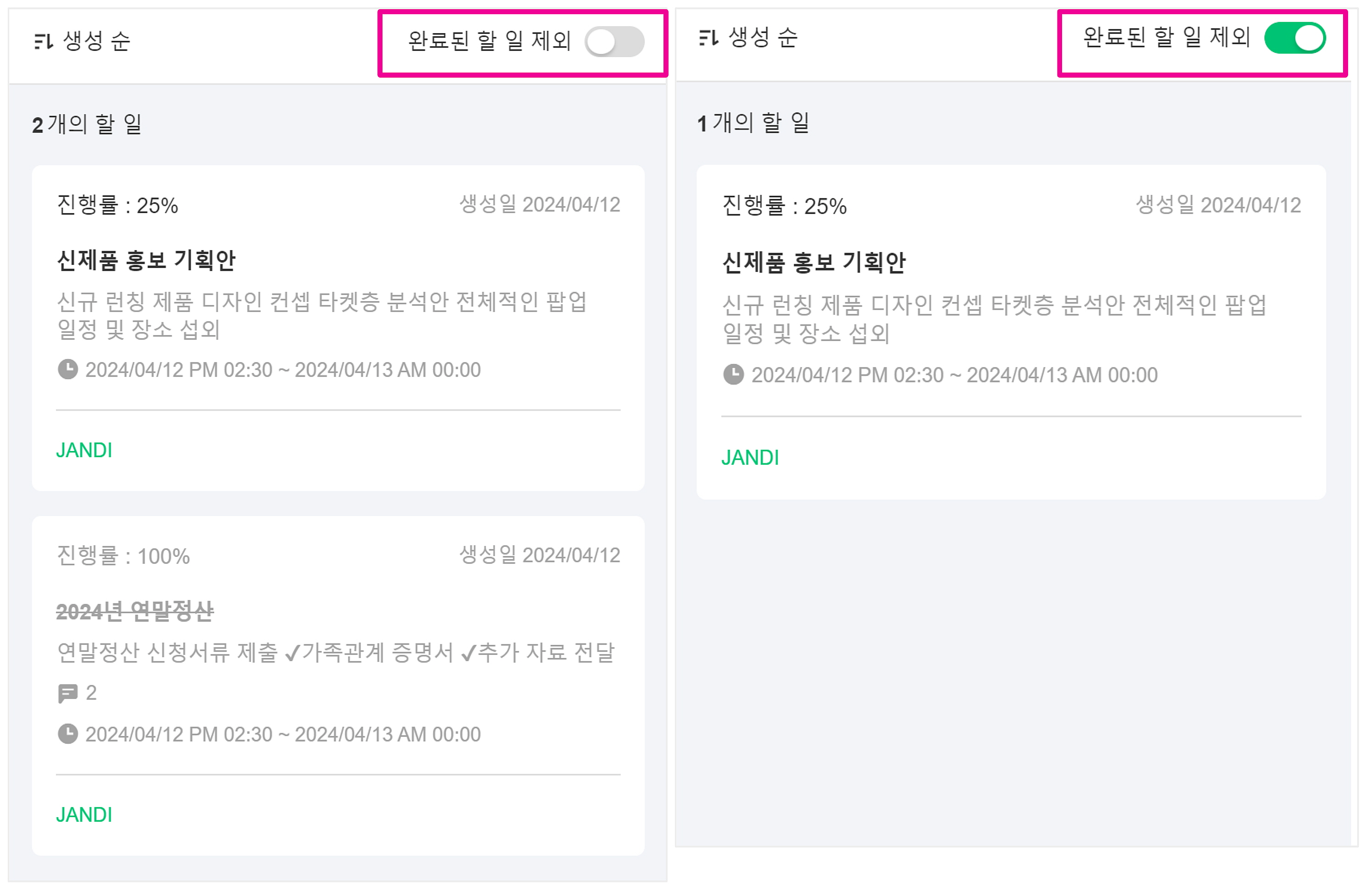Click the clock icon on 2024년 연말정산 card
Image resolution: width=1372 pixels, height=891 pixels.
click(67, 735)
